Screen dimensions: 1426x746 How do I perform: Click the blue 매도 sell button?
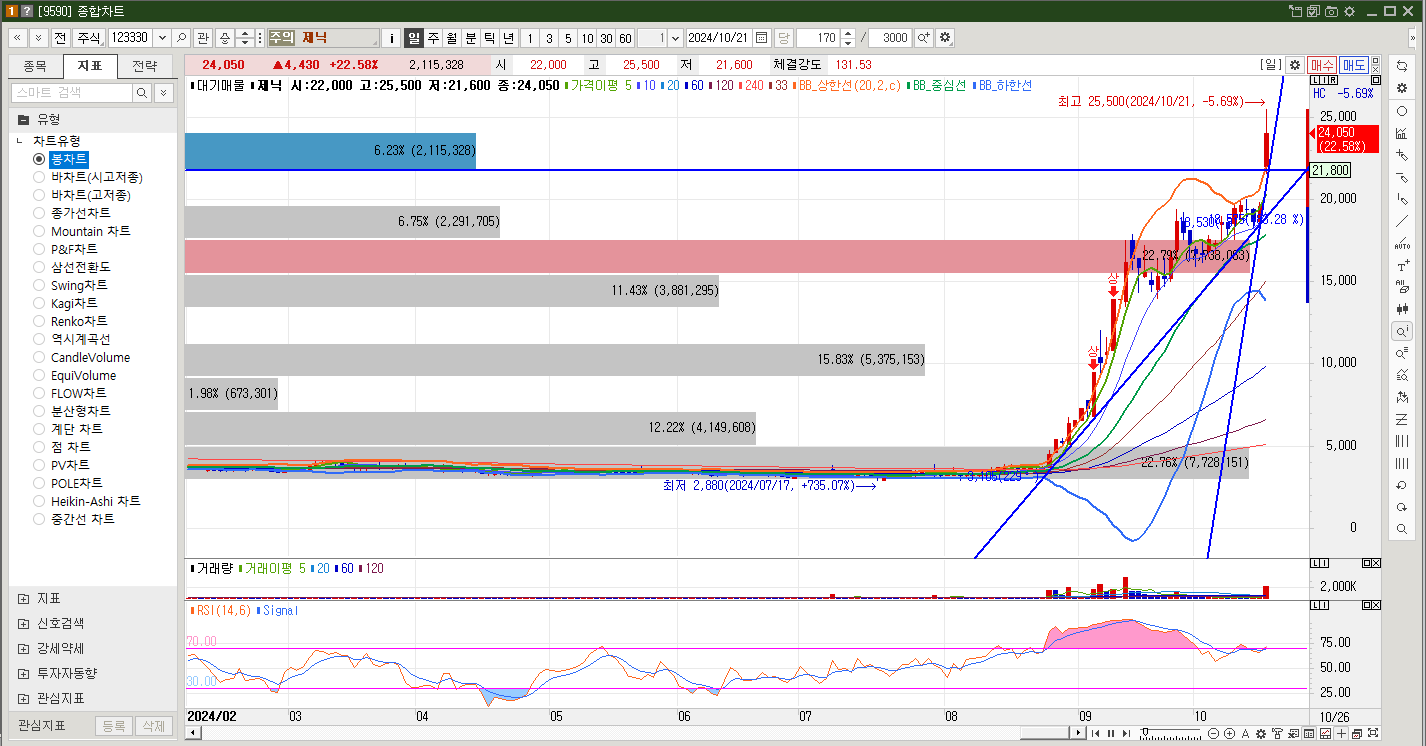point(1354,65)
